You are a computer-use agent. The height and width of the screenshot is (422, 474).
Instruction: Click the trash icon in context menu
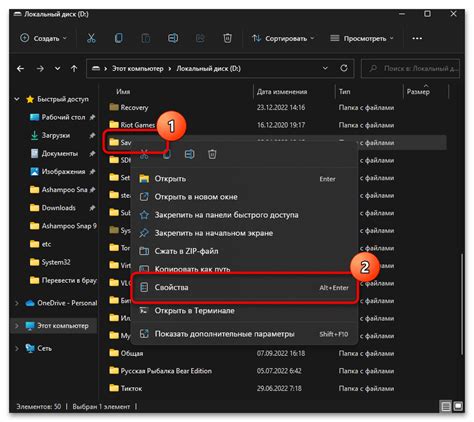(212, 154)
